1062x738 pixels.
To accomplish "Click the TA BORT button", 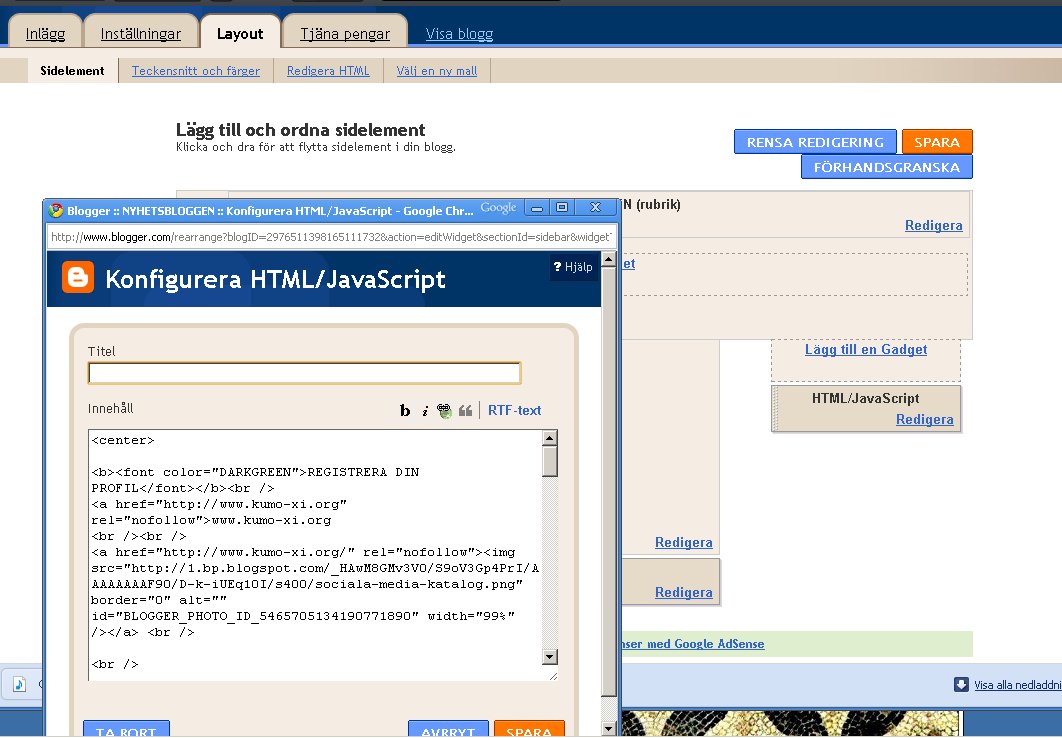I will point(126,730).
